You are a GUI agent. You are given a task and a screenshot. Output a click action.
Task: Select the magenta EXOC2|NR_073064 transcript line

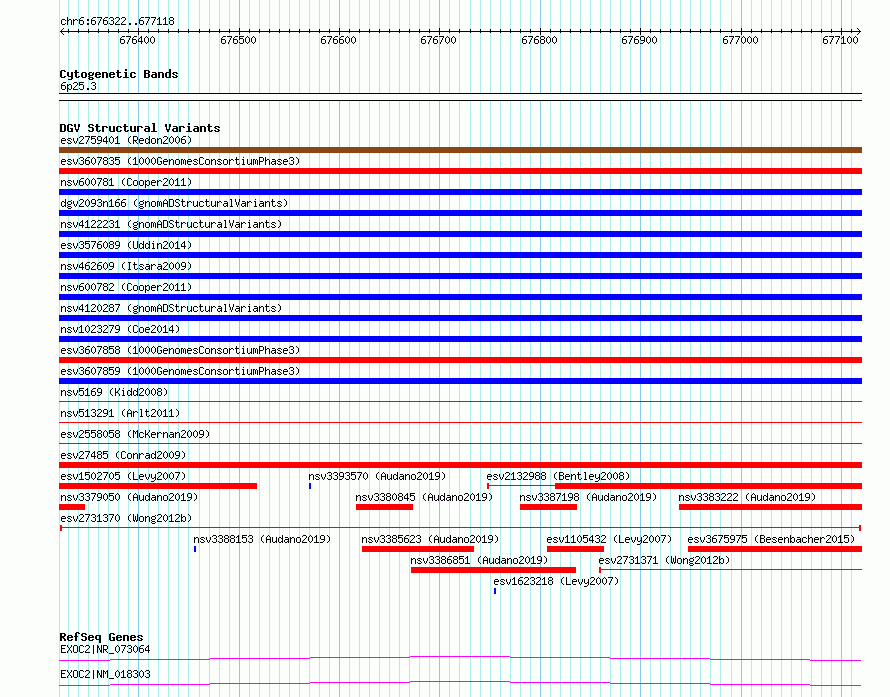tap(460, 658)
